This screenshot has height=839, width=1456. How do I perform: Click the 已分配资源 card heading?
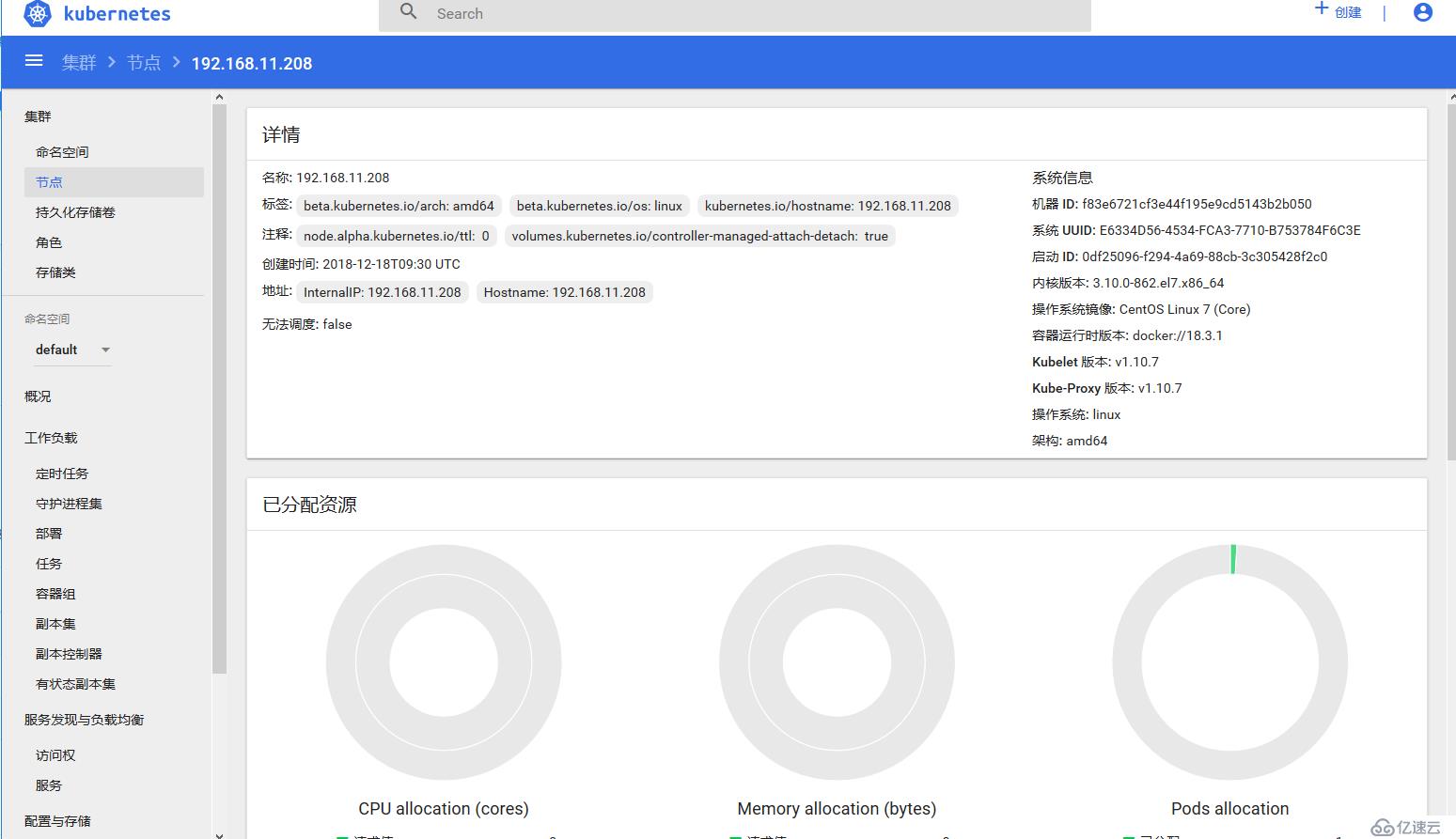(309, 505)
